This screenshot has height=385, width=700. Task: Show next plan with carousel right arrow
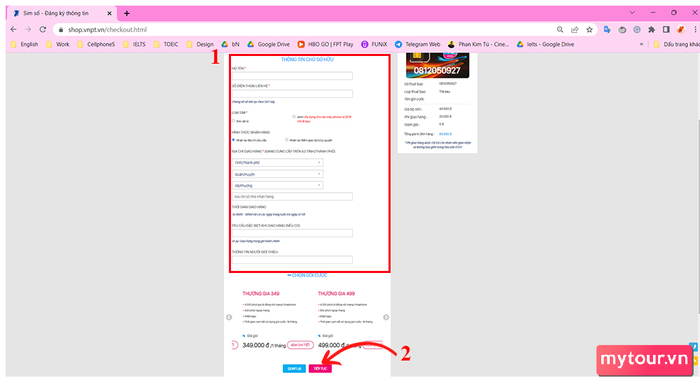coord(386,317)
